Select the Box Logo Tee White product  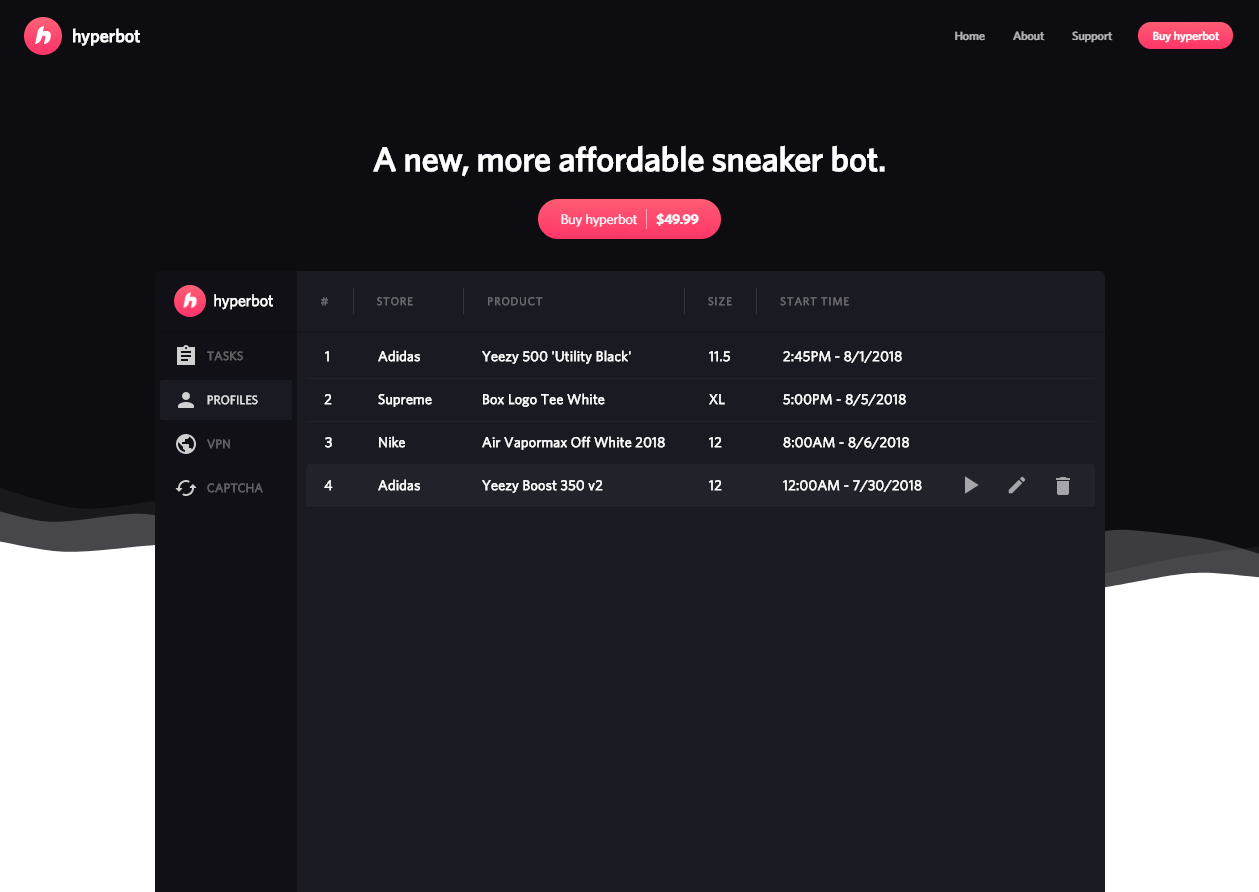tap(543, 400)
